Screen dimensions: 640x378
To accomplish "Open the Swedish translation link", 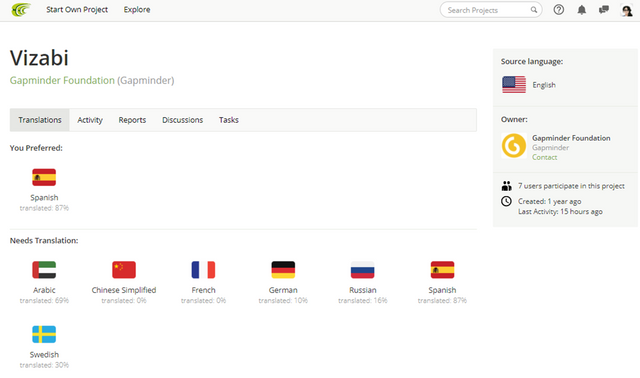I will pos(44,355).
